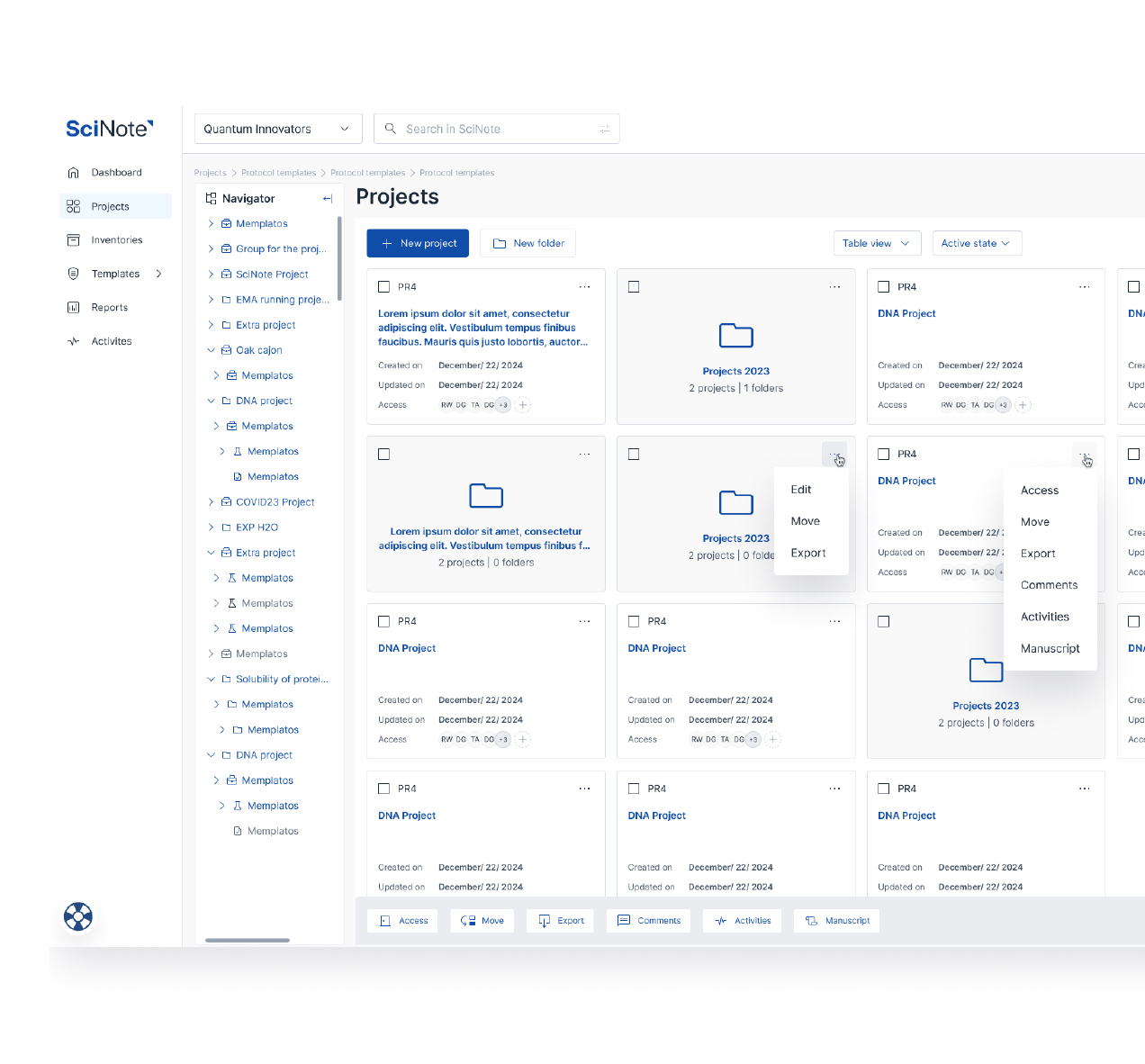Tick the checkbox on first PR4 card
This screenshot has width=1145, height=1064.
click(384, 287)
